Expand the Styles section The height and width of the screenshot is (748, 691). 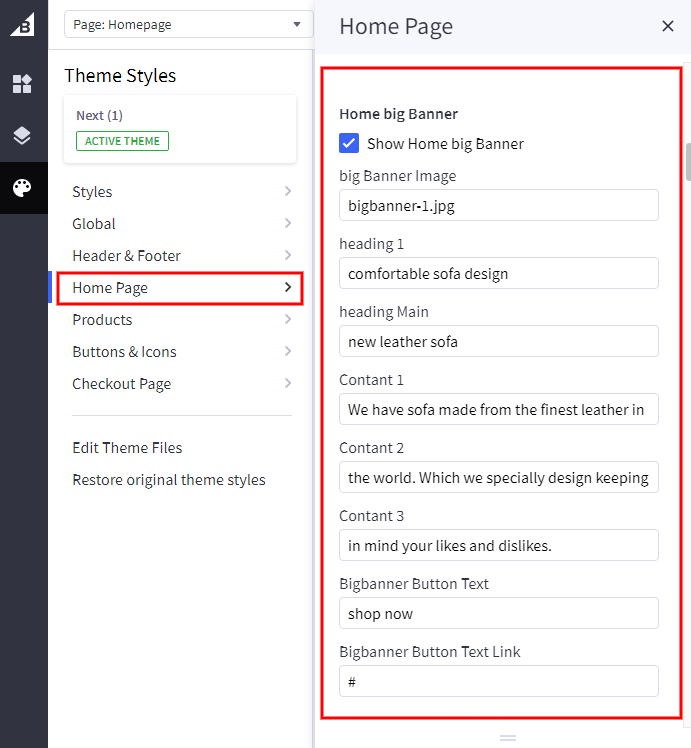pos(181,192)
